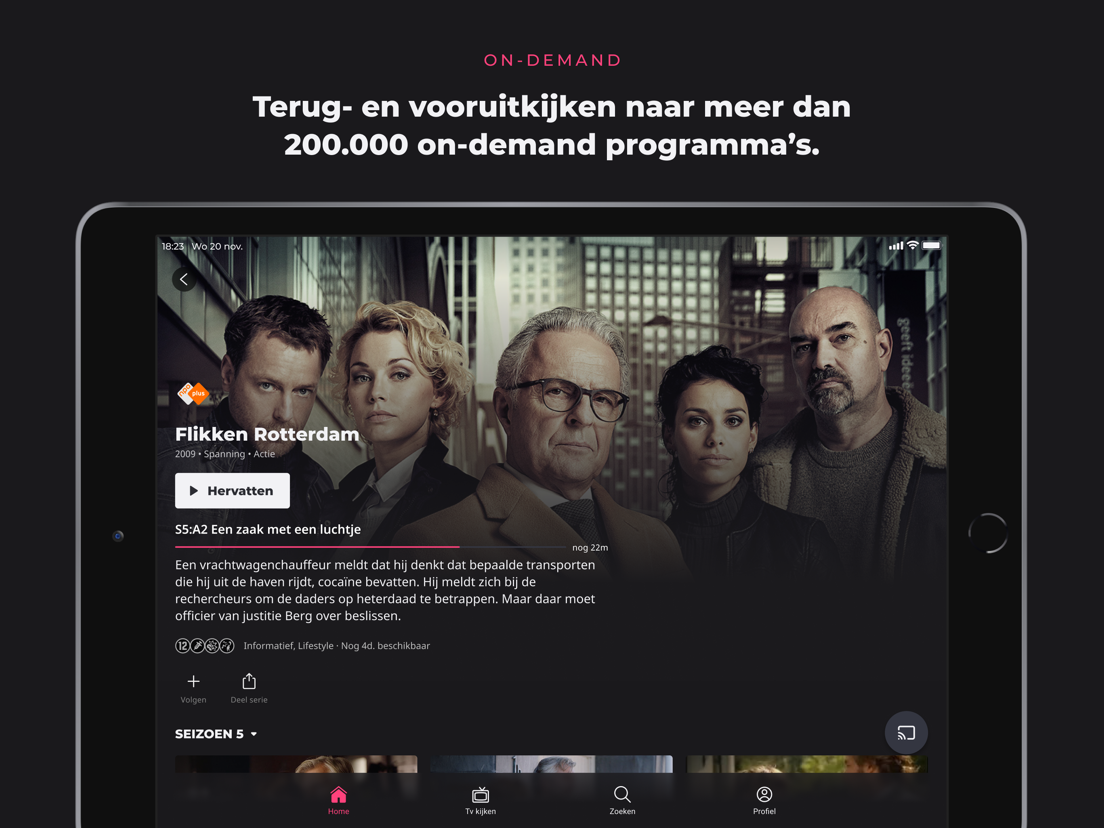Viewport: 1104px width, 828px height.
Task: Select episode title S5:A2 Een zaak met een luchtje
Action: pos(268,529)
